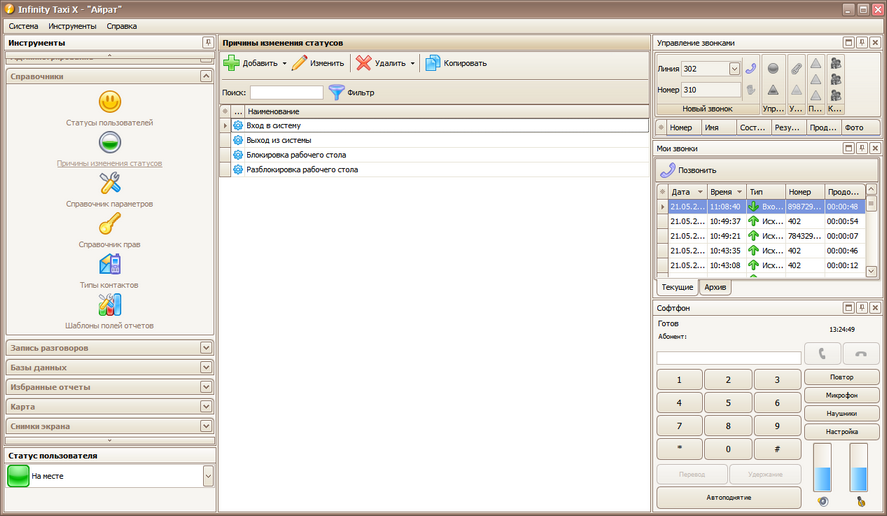Select the Блокировка рабочего стола row
This screenshot has width=887, height=516.
pyautogui.click(x=434, y=154)
